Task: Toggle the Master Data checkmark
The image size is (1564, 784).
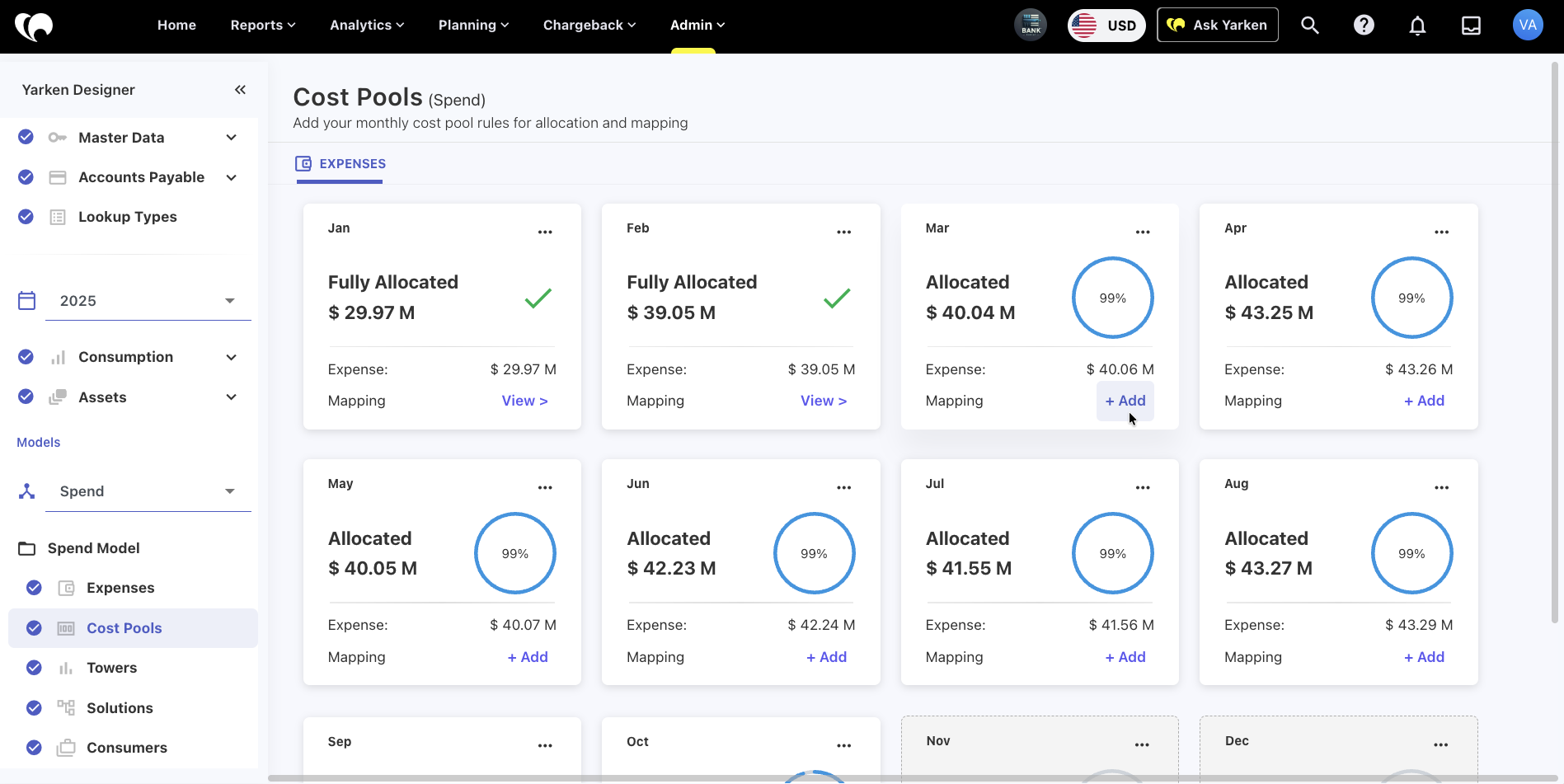Action: pos(26,137)
